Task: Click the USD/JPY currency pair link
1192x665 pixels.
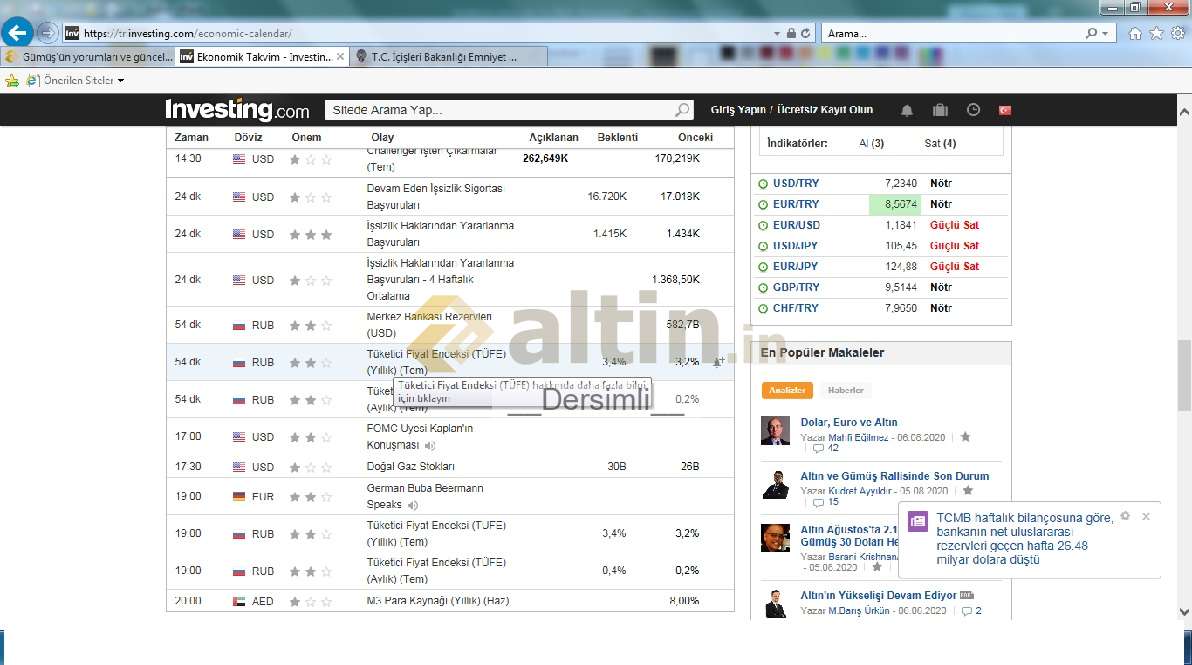Action: tap(796, 246)
